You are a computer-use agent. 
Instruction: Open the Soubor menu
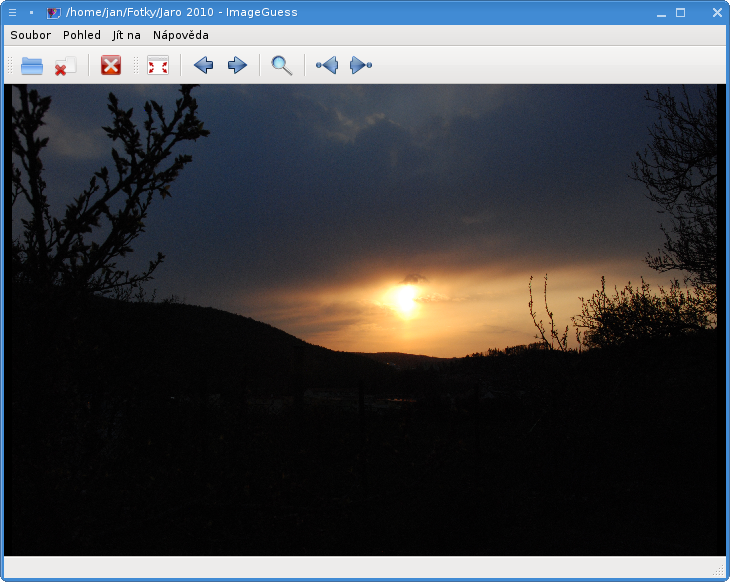pyautogui.click(x=31, y=35)
